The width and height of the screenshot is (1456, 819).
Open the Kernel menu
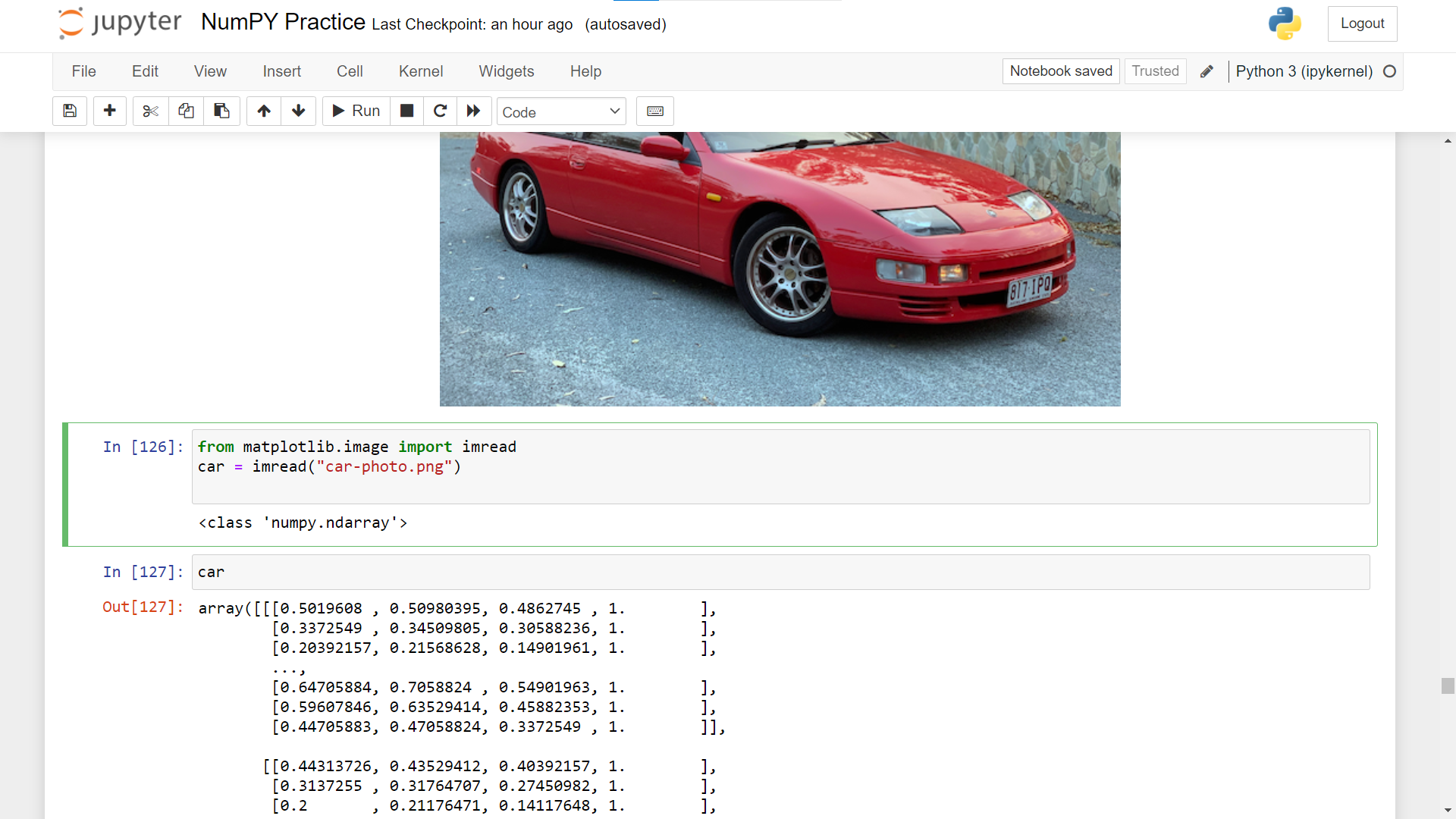tap(420, 71)
